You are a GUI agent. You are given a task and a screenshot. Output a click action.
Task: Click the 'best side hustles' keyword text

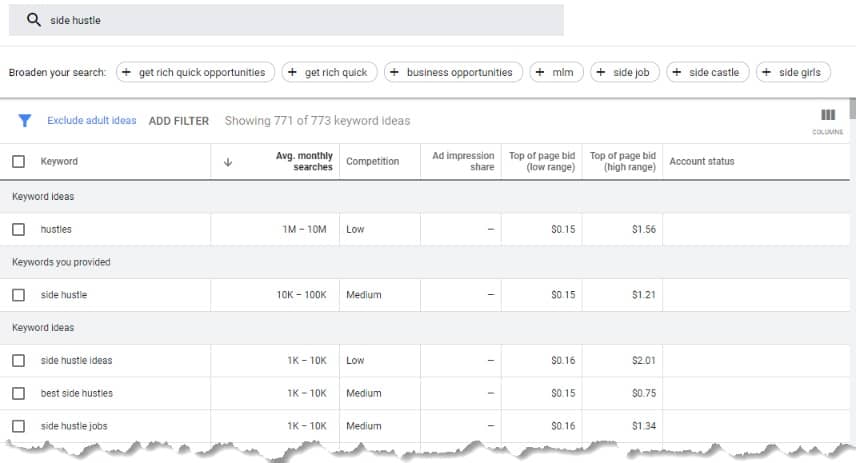(x=76, y=393)
